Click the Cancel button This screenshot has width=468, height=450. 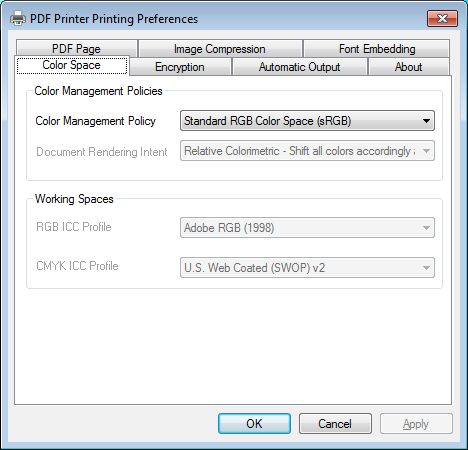(335, 424)
